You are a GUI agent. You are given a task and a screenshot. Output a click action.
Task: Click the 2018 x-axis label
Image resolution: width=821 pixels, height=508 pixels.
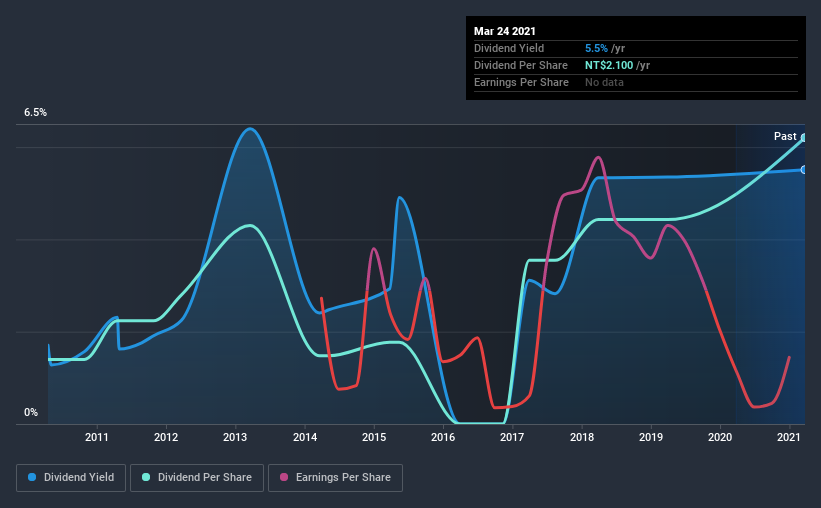582,437
